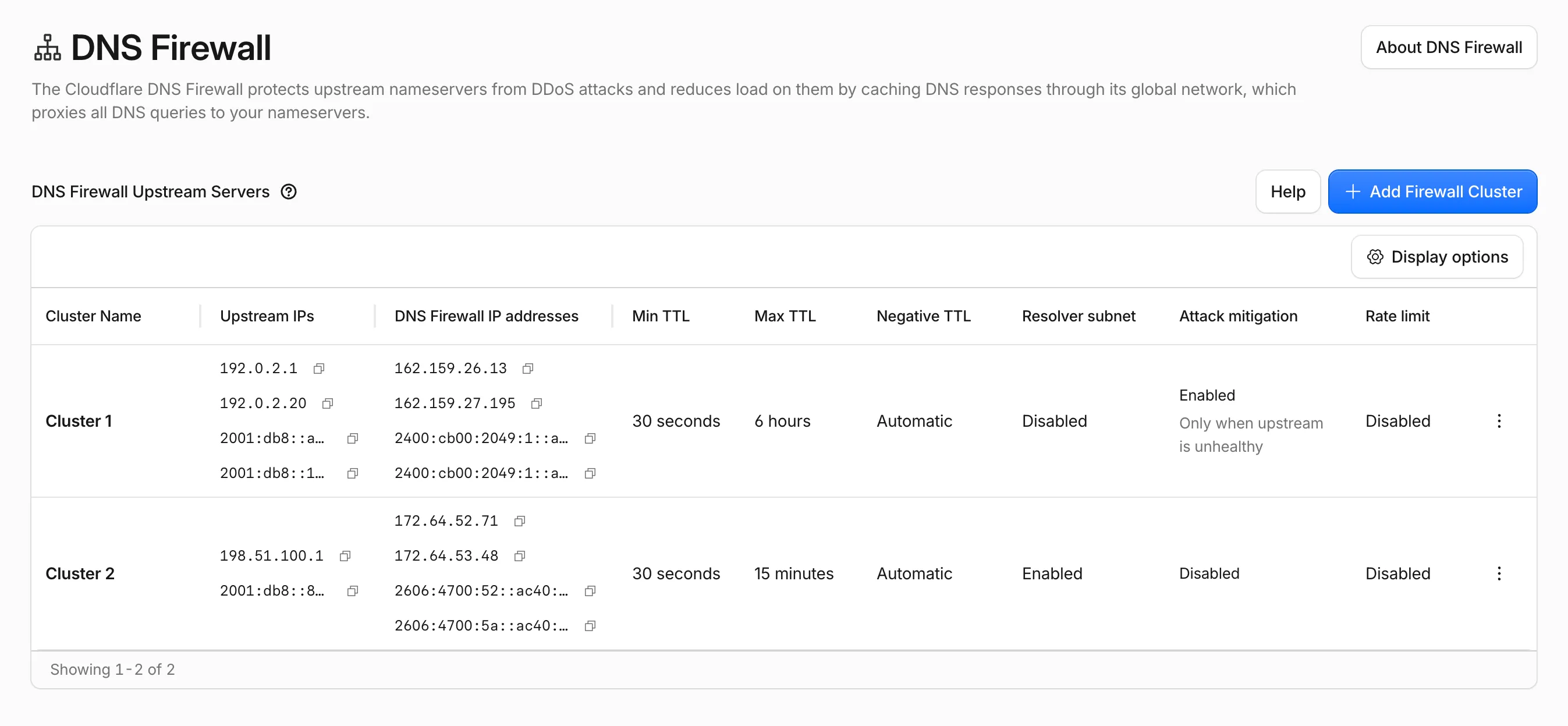
Task: Click DNS Firewall IP addresses column header
Action: coord(486,316)
